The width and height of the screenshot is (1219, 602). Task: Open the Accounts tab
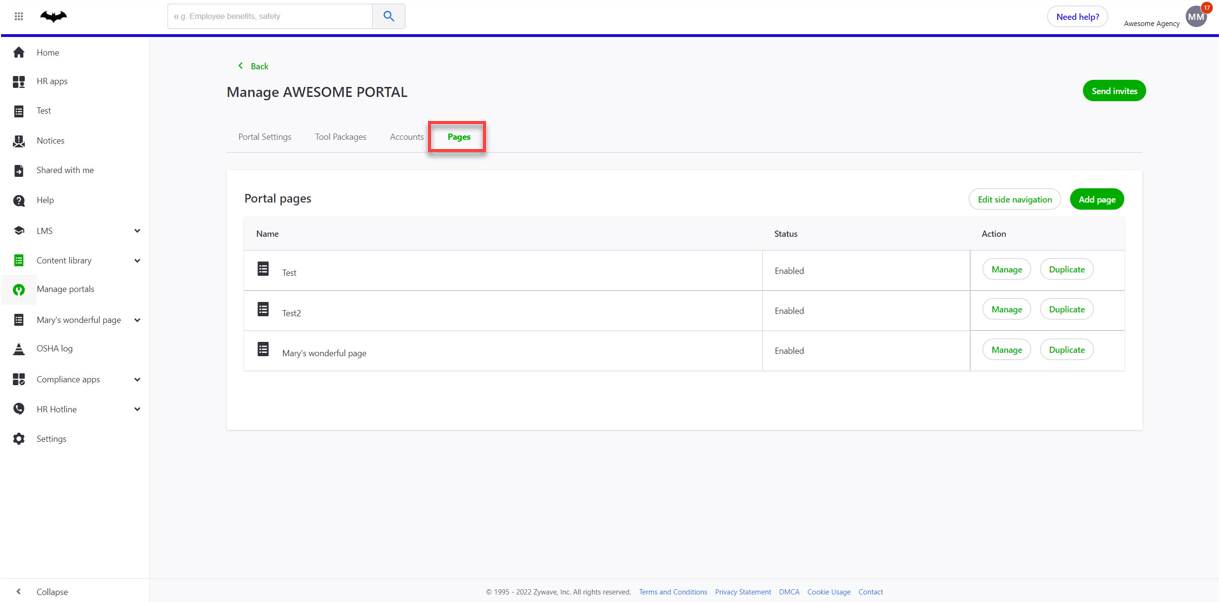tap(406, 136)
